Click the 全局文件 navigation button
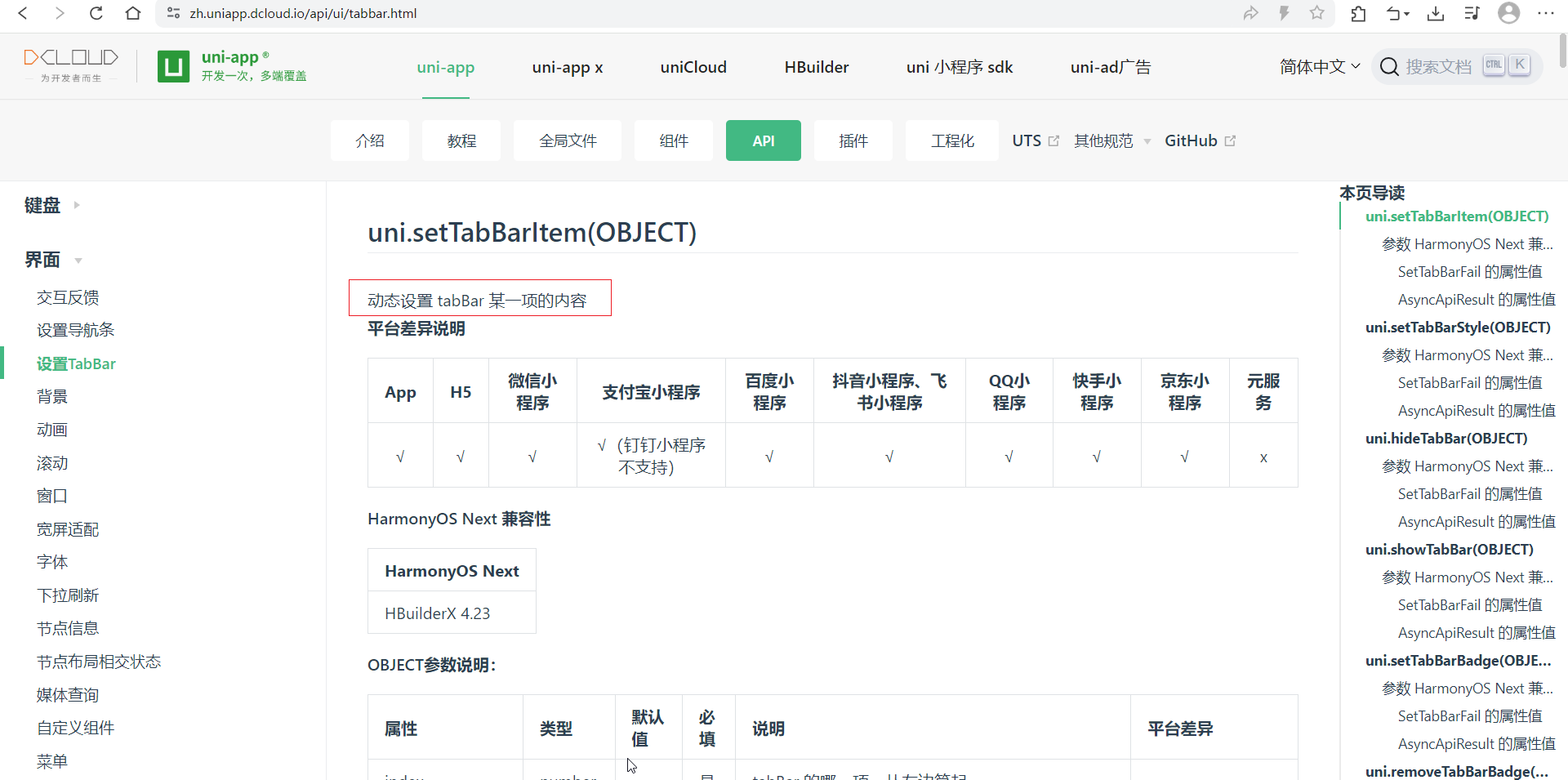This screenshot has width=1568, height=780. (568, 140)
